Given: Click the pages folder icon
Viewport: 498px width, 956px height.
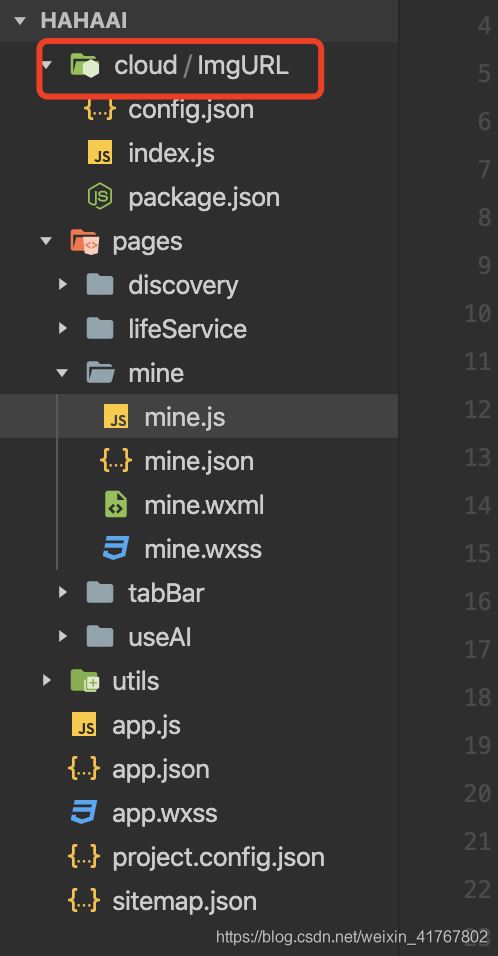Looking at the screenshot, I should (84, 241).
